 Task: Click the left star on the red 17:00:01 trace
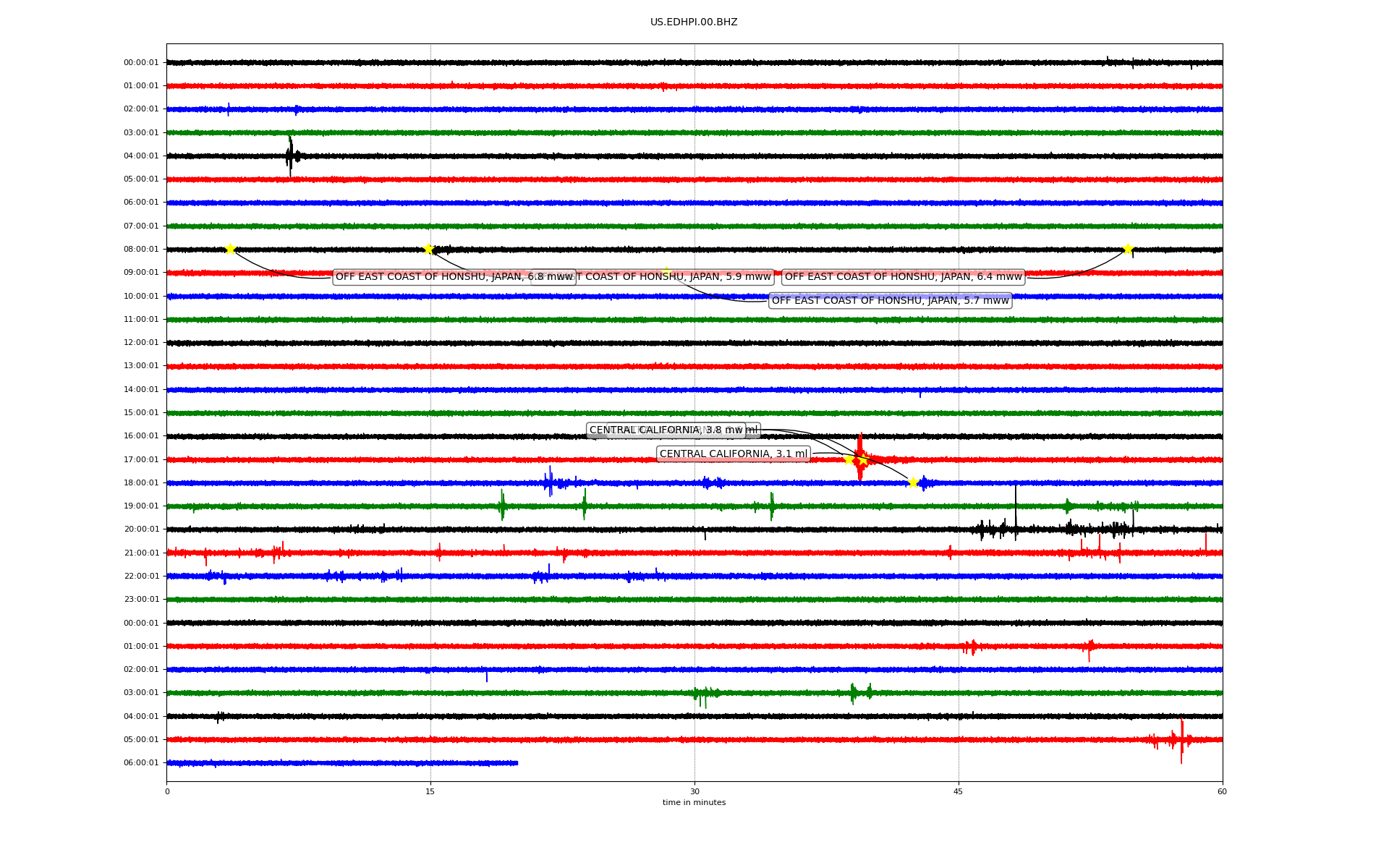[x=849, y=459]
